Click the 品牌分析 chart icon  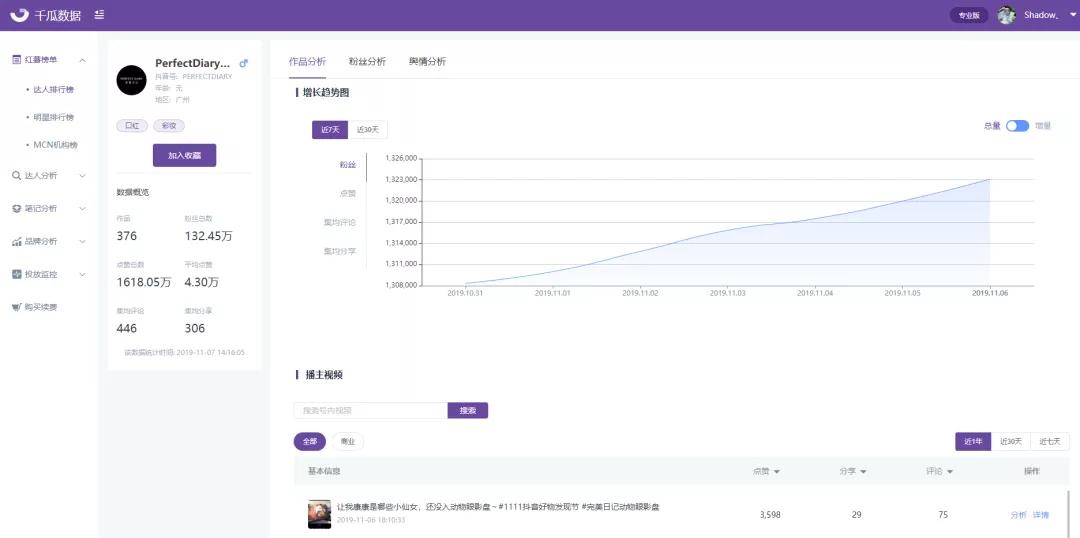coord(17,242)
